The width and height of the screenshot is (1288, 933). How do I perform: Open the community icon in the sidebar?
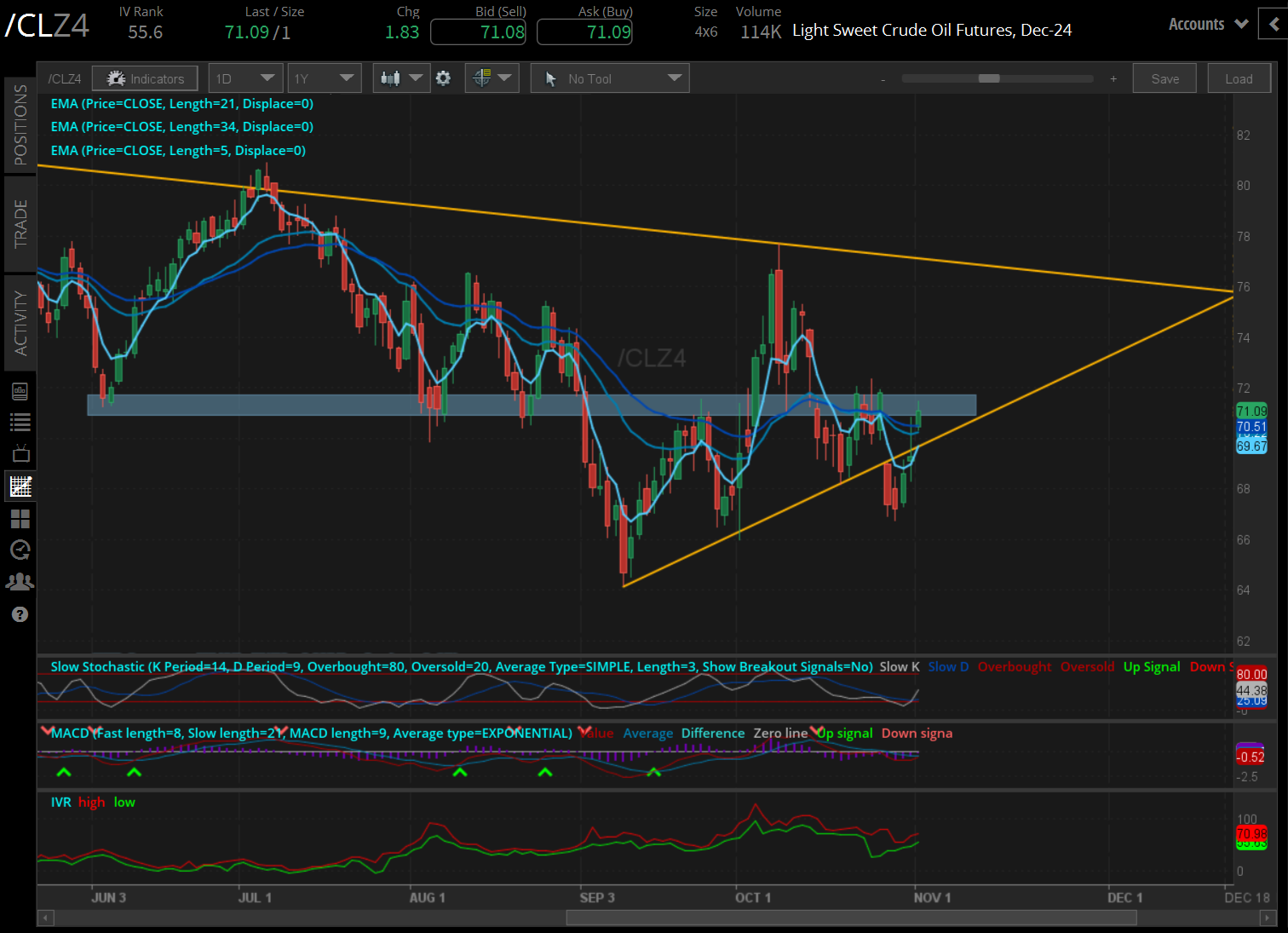pyautogui.click(x=20, y=581)
